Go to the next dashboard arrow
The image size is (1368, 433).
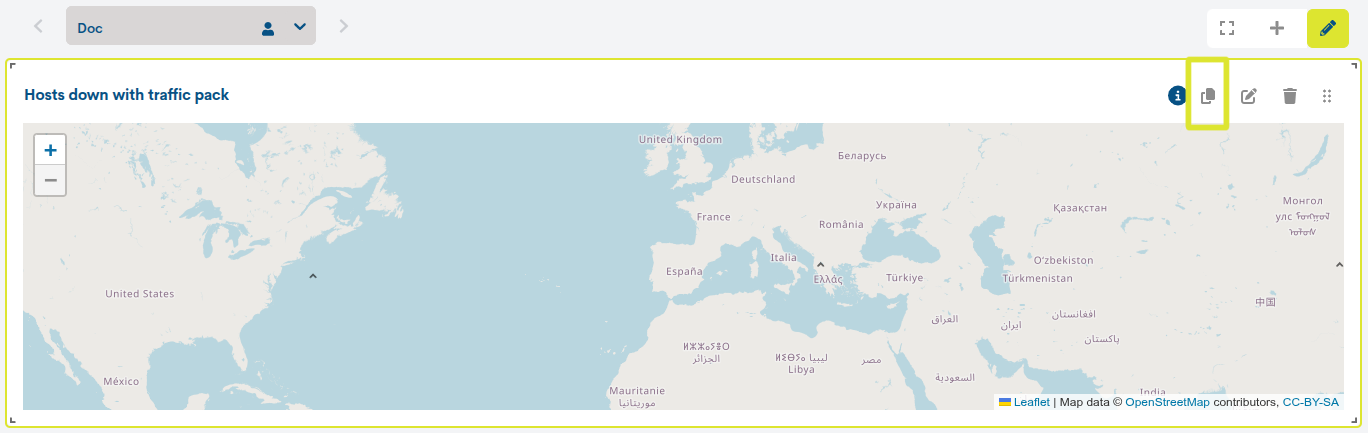pyautogui.click(x=344, y=26)
